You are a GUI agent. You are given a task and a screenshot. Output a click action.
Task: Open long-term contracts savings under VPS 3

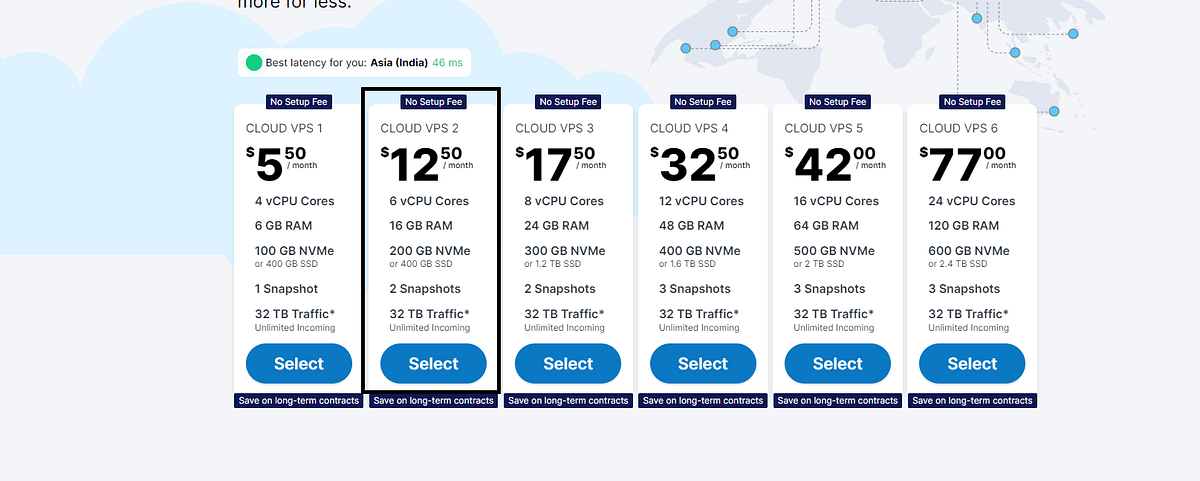pyautogui.click(x=568, y=400)
